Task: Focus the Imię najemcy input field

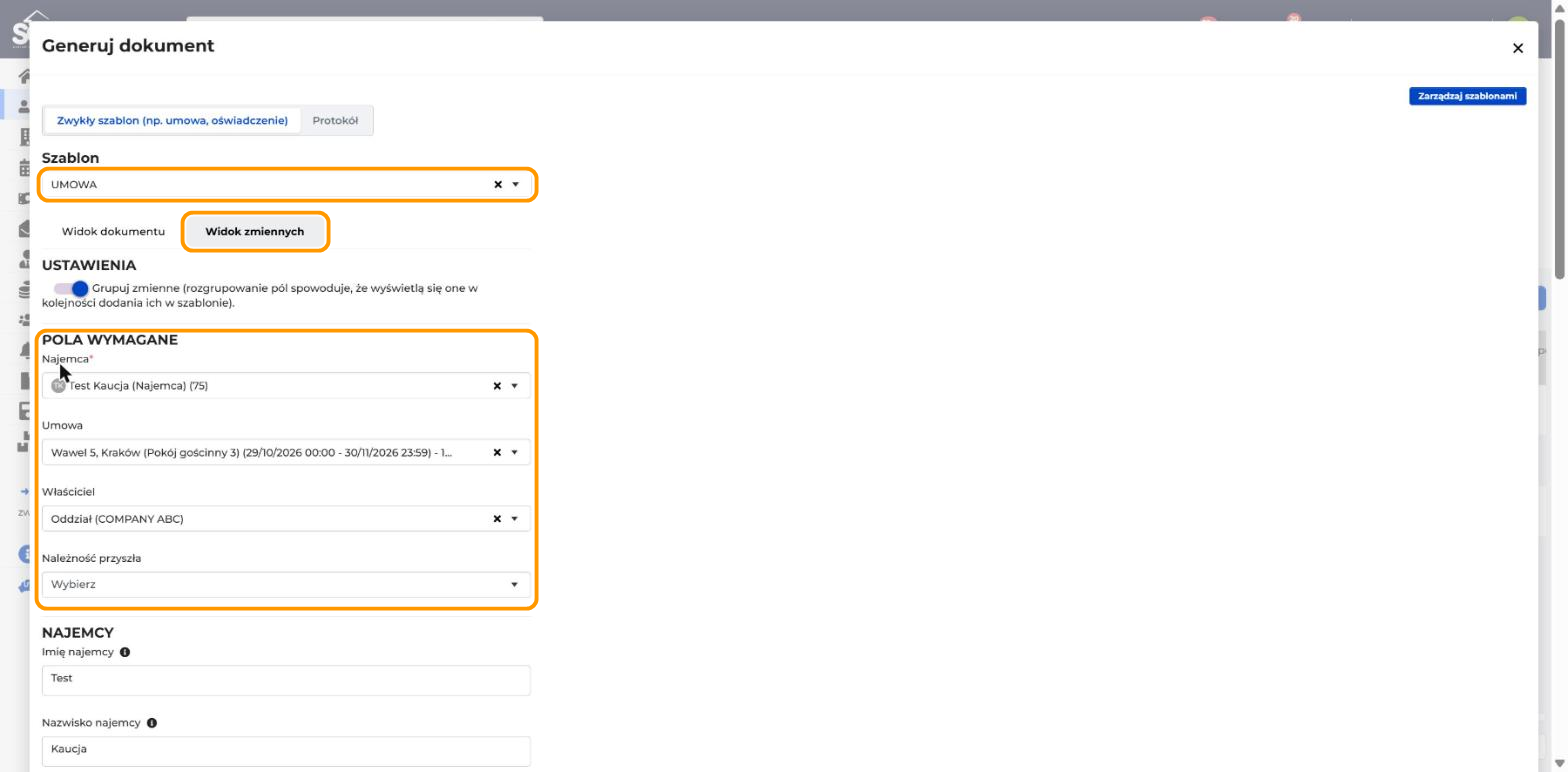Action: click(x=286, y=679)
